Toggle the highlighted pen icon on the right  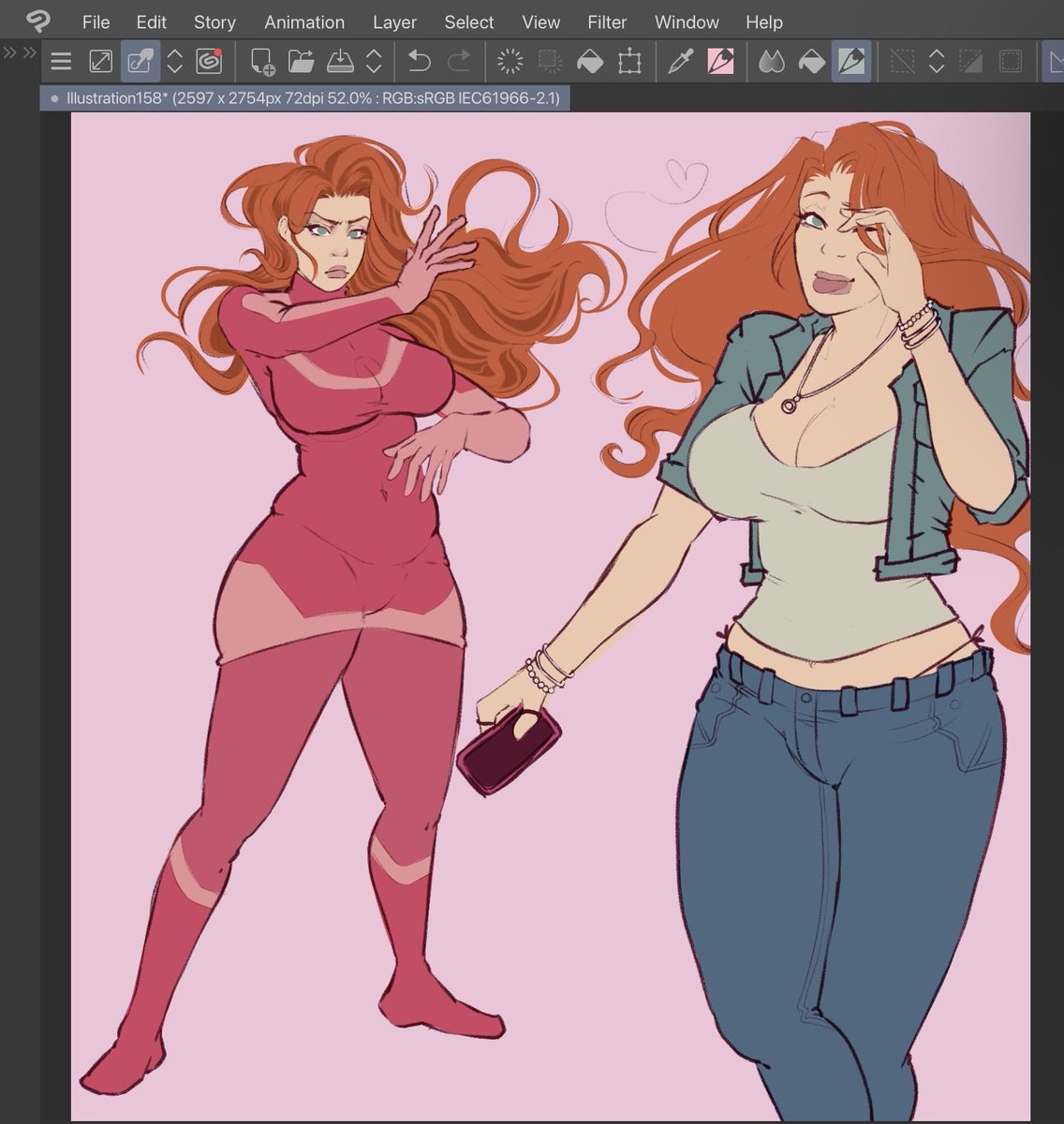[851, 62]
